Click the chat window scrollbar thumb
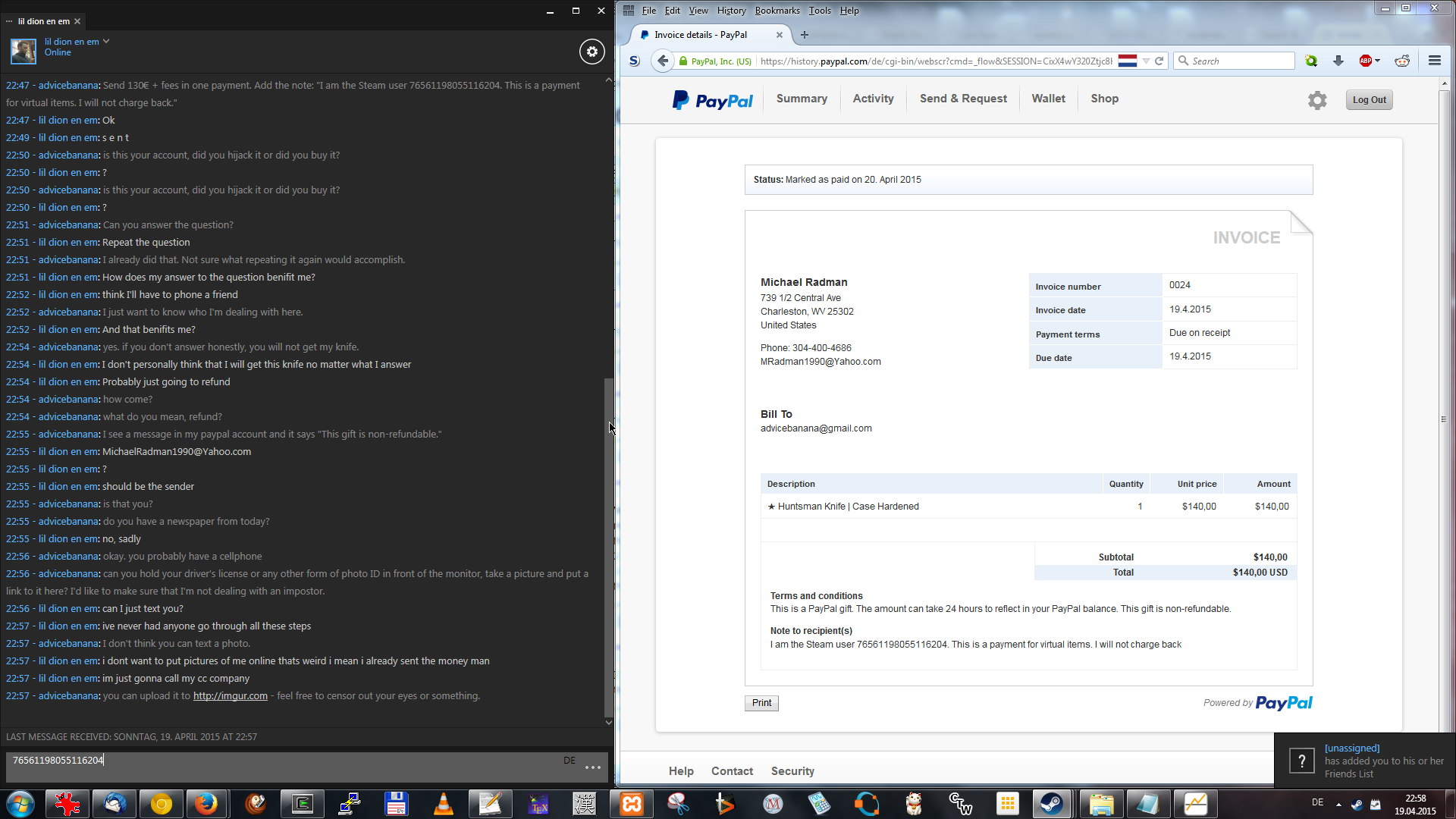The image size is (1456, 819). point(607,546)
